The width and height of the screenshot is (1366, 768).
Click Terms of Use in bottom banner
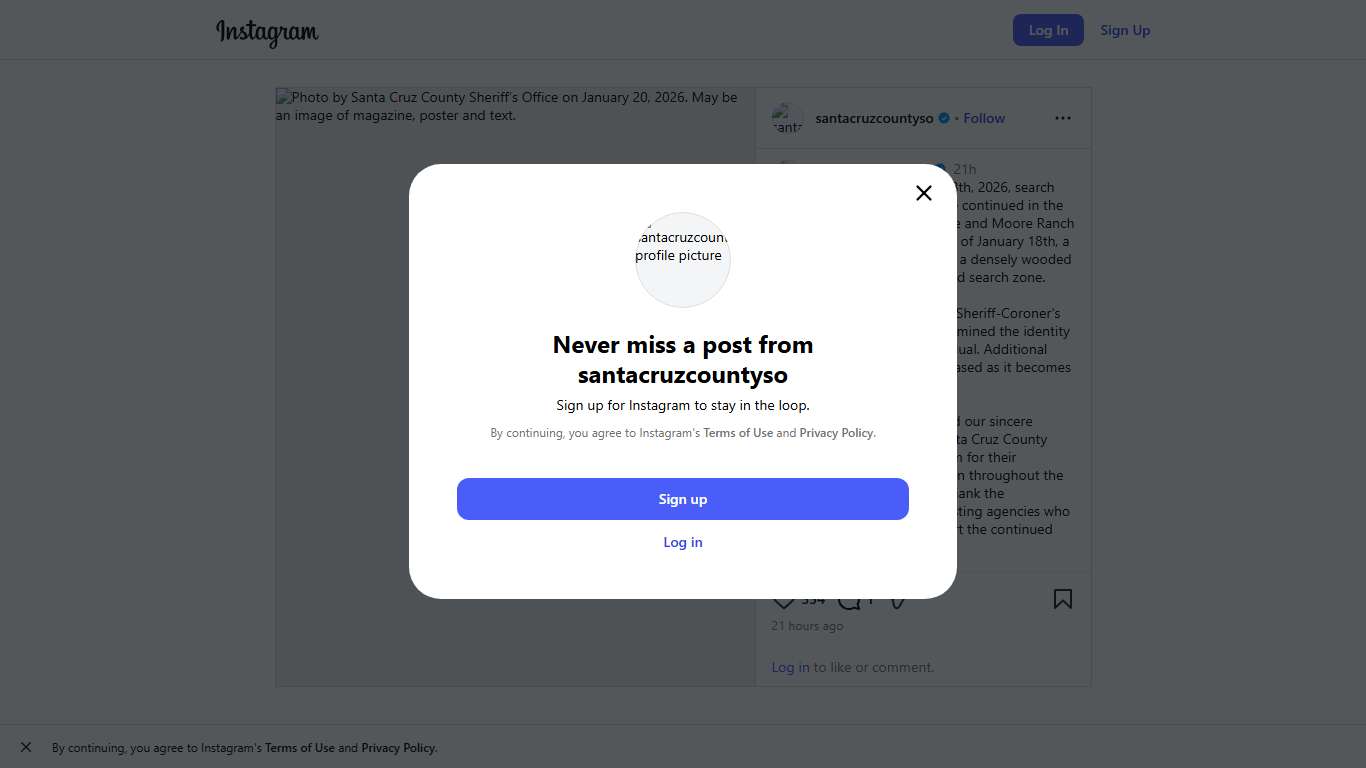point(300,748)
